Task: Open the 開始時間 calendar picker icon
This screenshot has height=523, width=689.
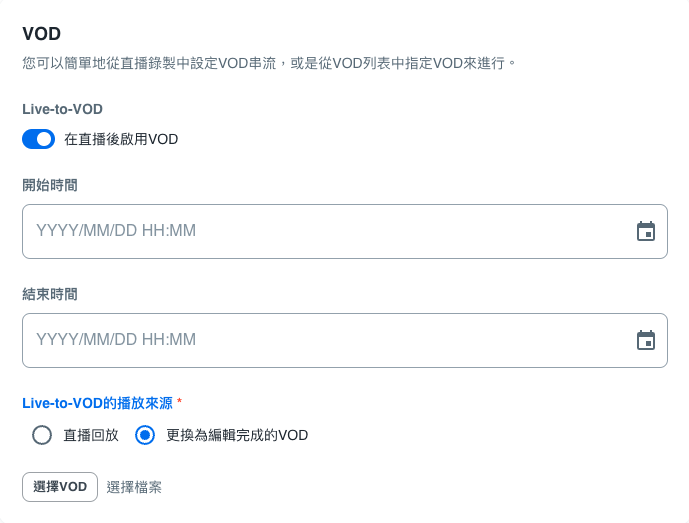Action: pyautogui.click(x=646, y=231)
